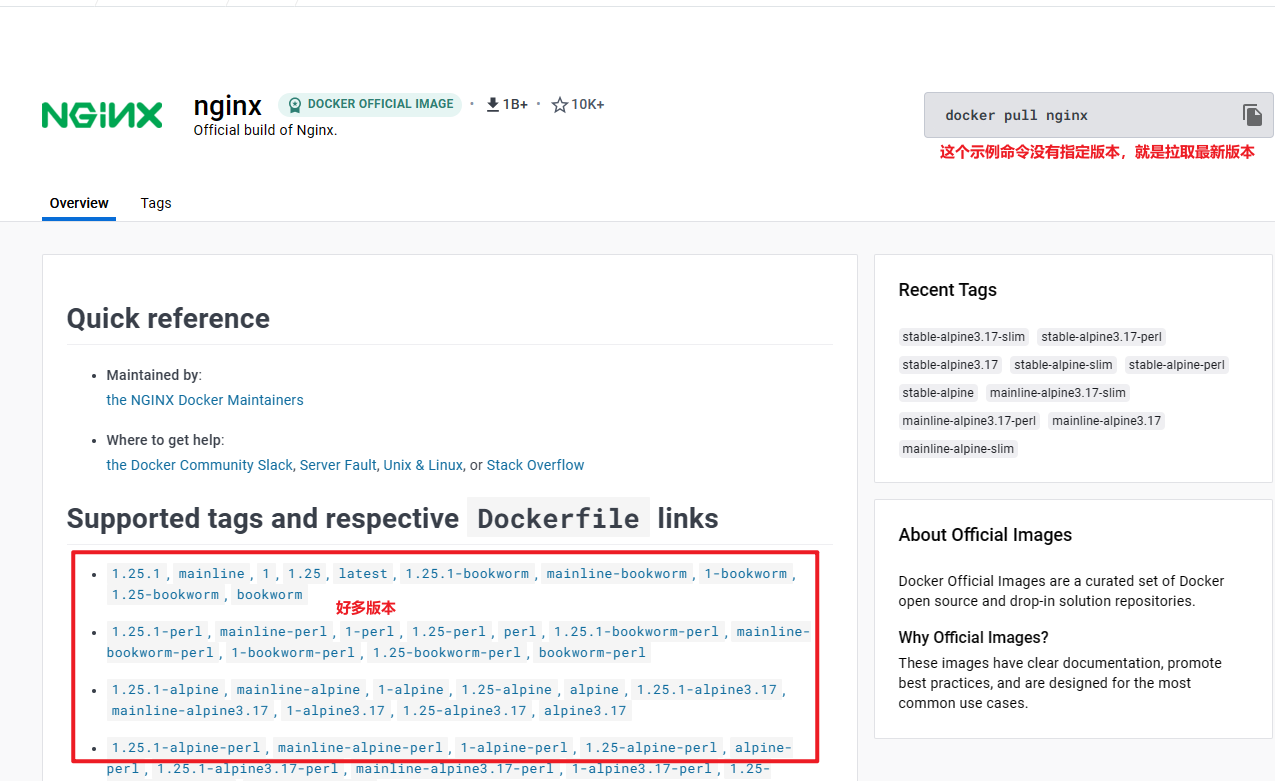1275x781 pixels.
Task: Select the stable-alpine-slim recent tag
Action: coord(1063,365)
